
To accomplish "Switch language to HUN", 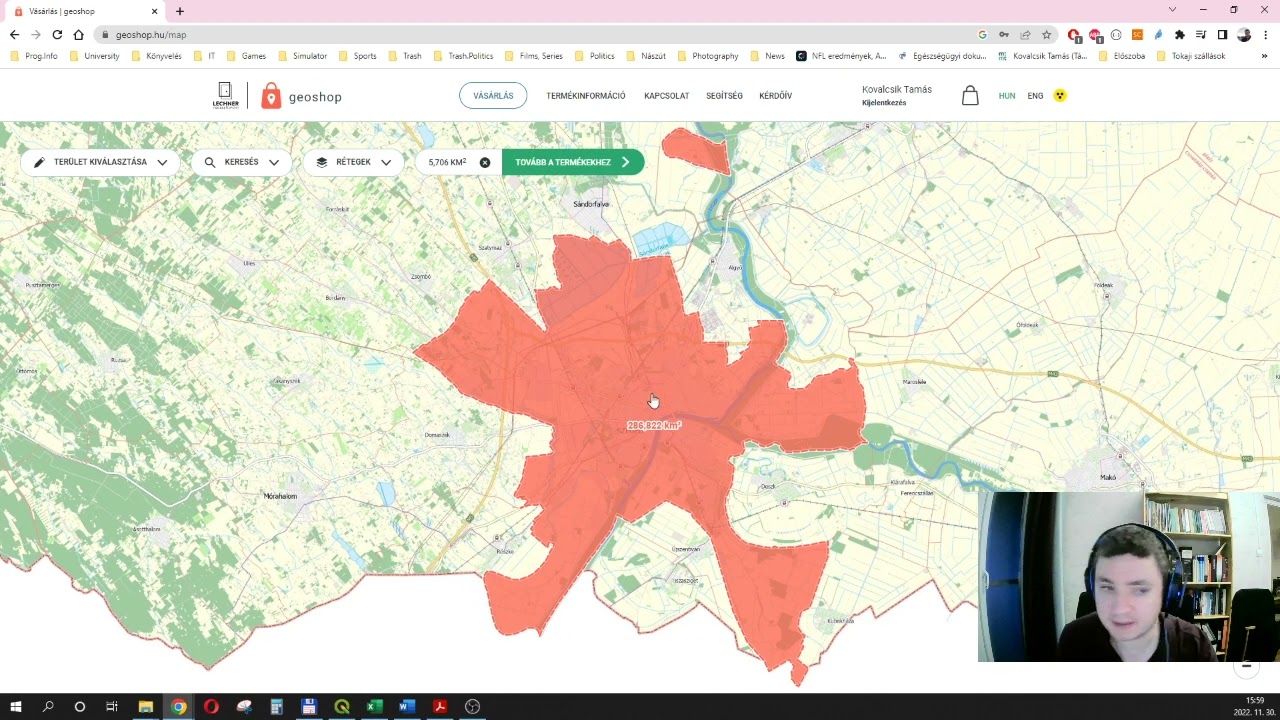I will (x=1007, y=96).
